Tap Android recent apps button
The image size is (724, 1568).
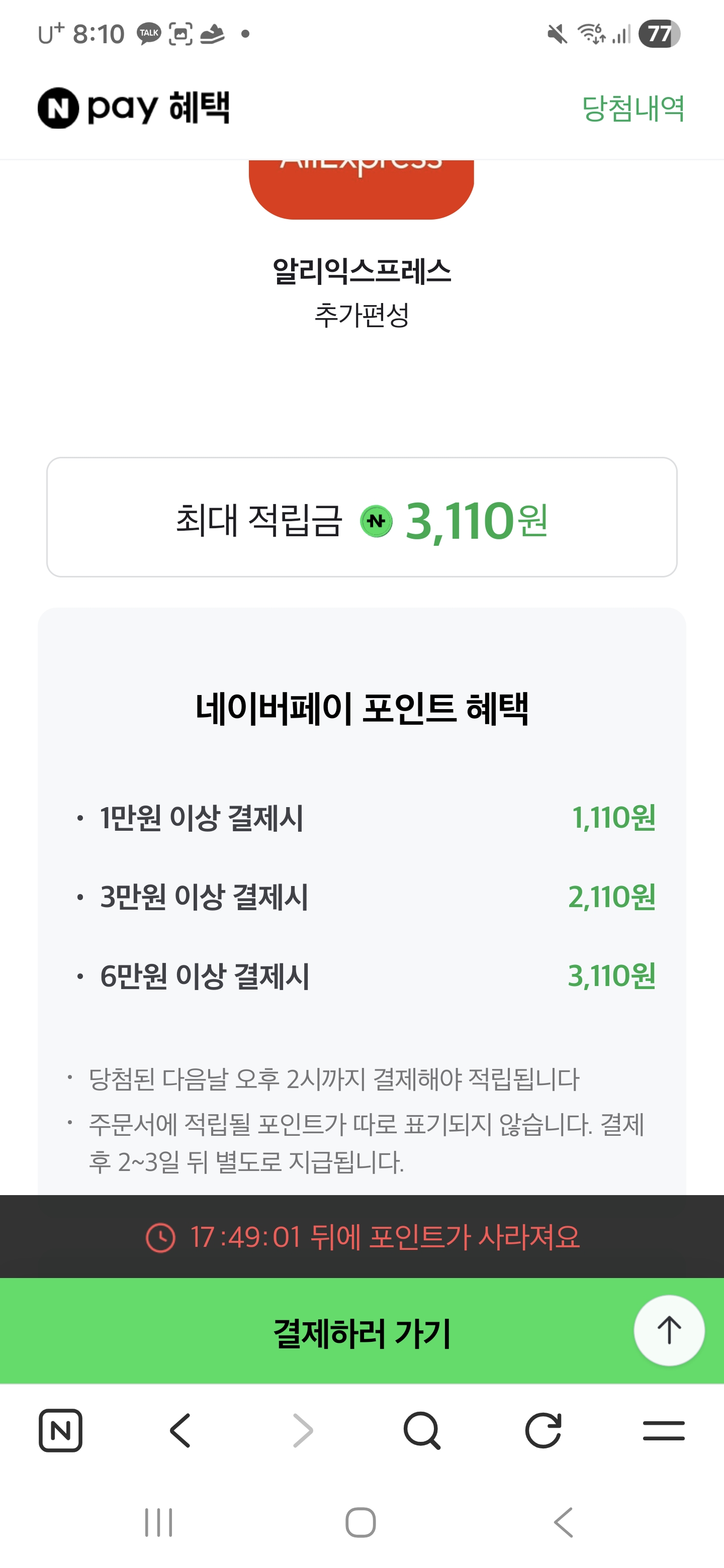(158, 1522)
